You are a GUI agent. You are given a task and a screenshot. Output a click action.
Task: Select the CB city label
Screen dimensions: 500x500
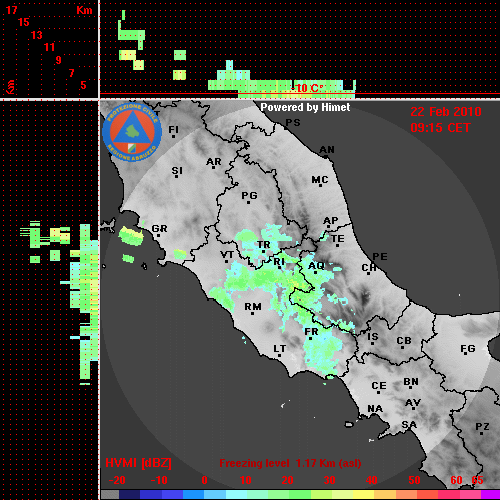(x=404, y=341)
